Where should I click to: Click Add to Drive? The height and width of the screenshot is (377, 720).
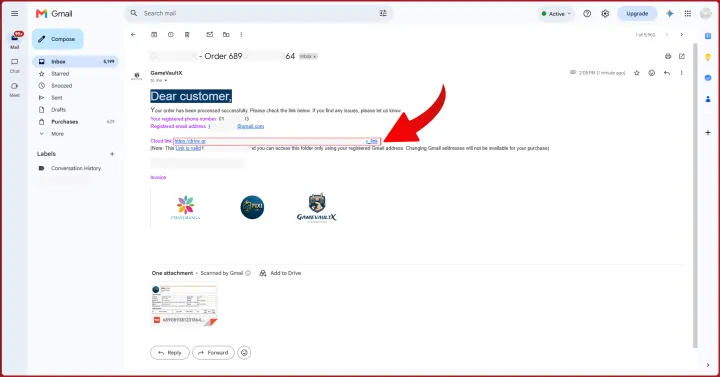(280, 273)
